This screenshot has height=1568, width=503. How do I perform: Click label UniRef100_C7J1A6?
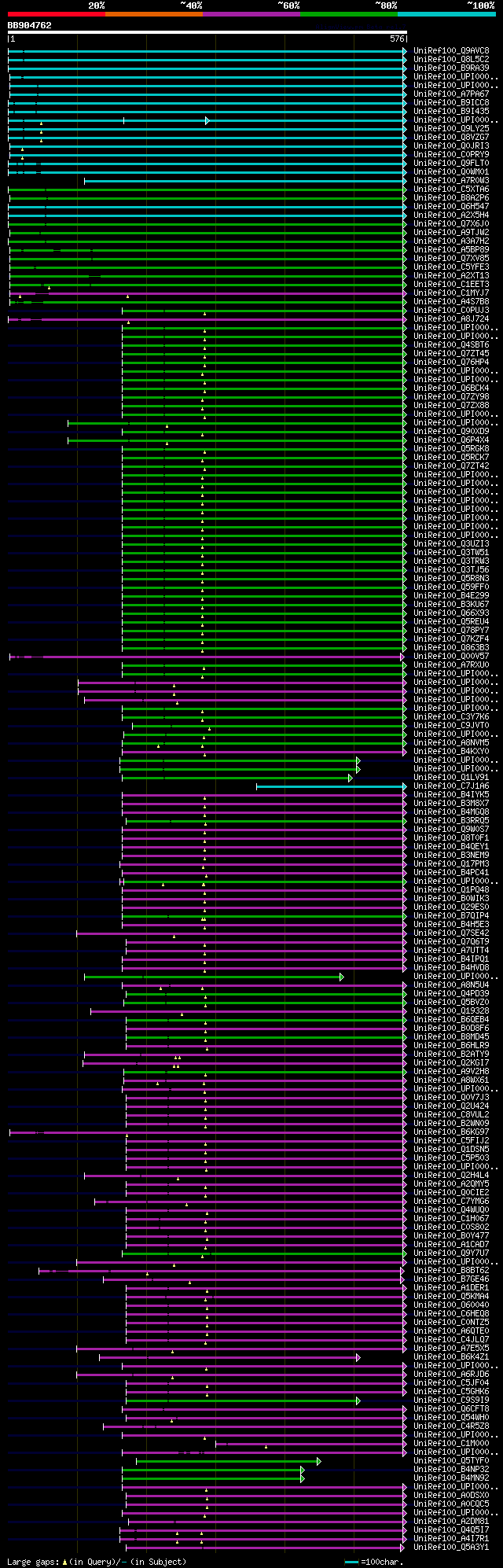coord(451,786)
